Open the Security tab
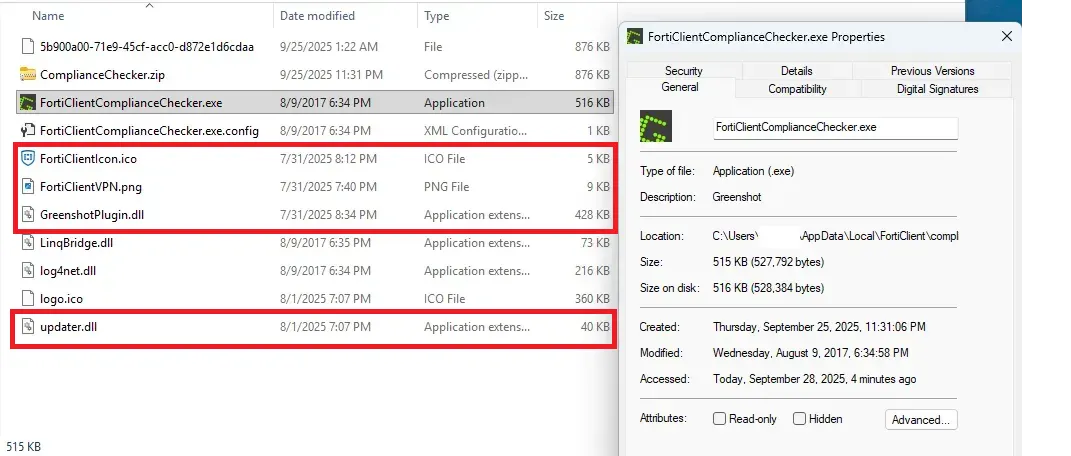 pos(684,71)
